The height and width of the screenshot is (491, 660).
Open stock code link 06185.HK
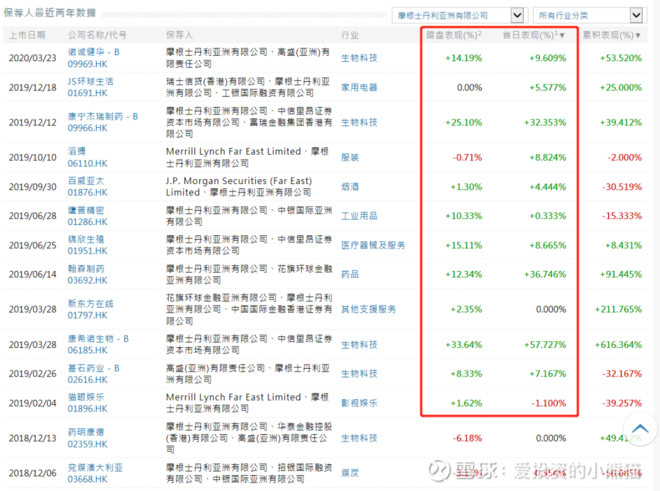tap(88, 350)
